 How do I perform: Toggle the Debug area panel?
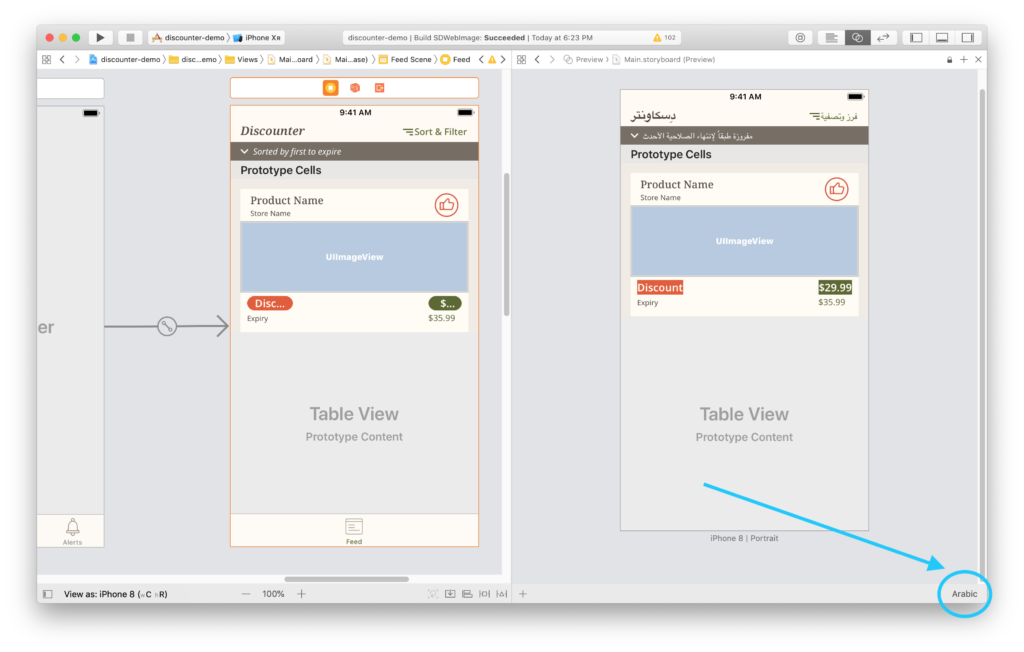[x=942, y=37]
